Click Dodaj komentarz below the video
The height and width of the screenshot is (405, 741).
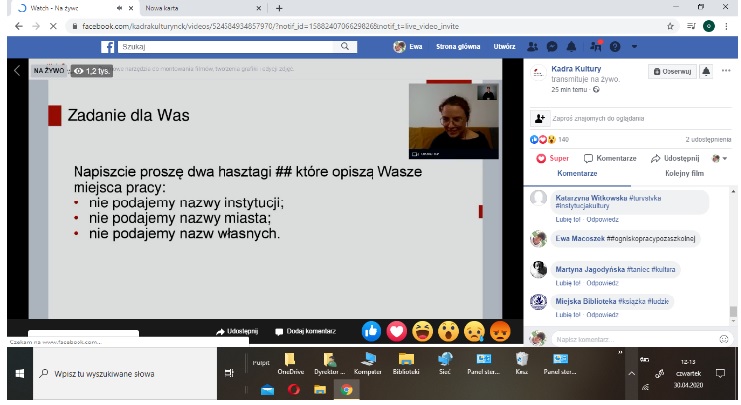(x=308, y=330)
